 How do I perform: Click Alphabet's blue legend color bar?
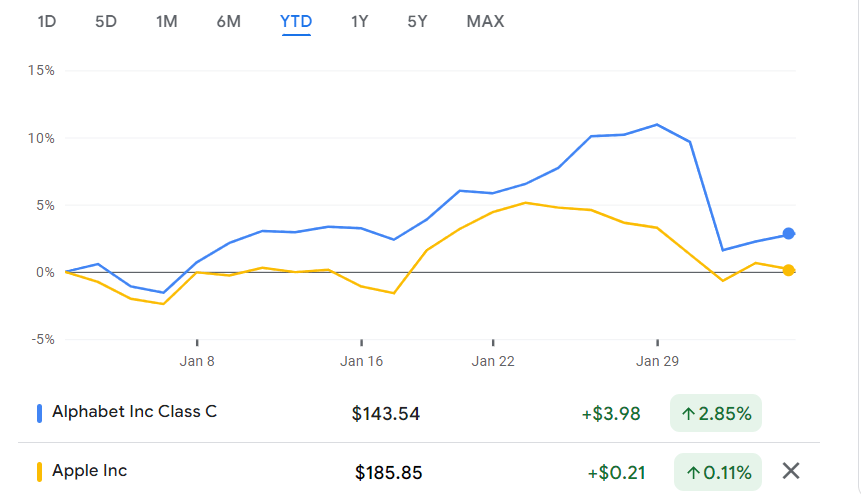[40, 412]
